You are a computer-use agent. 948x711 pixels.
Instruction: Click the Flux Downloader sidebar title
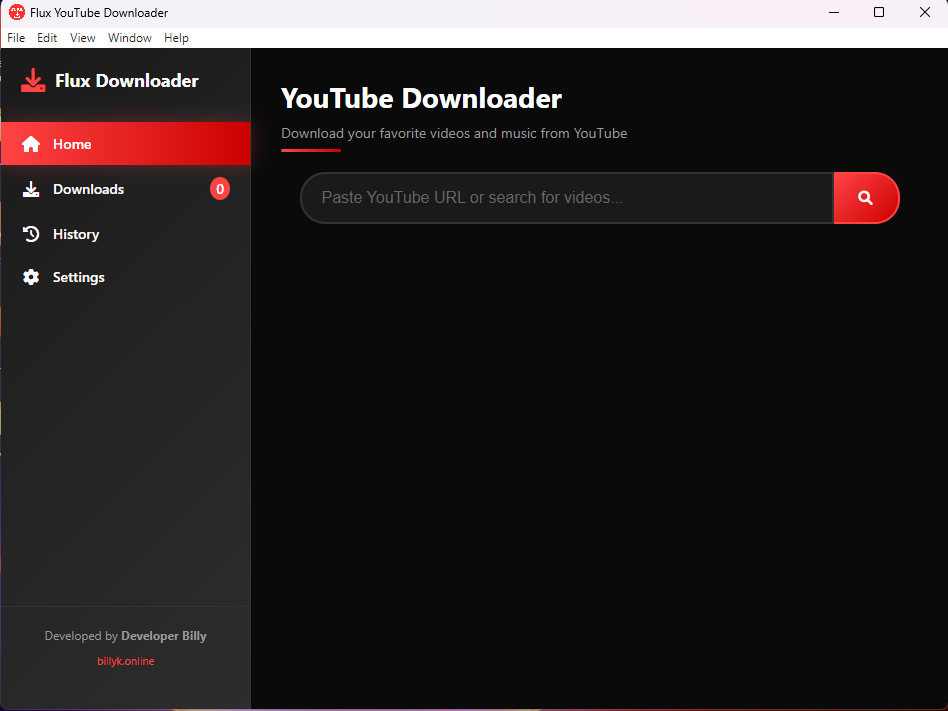pyautogui.click(x=126, y=80)
